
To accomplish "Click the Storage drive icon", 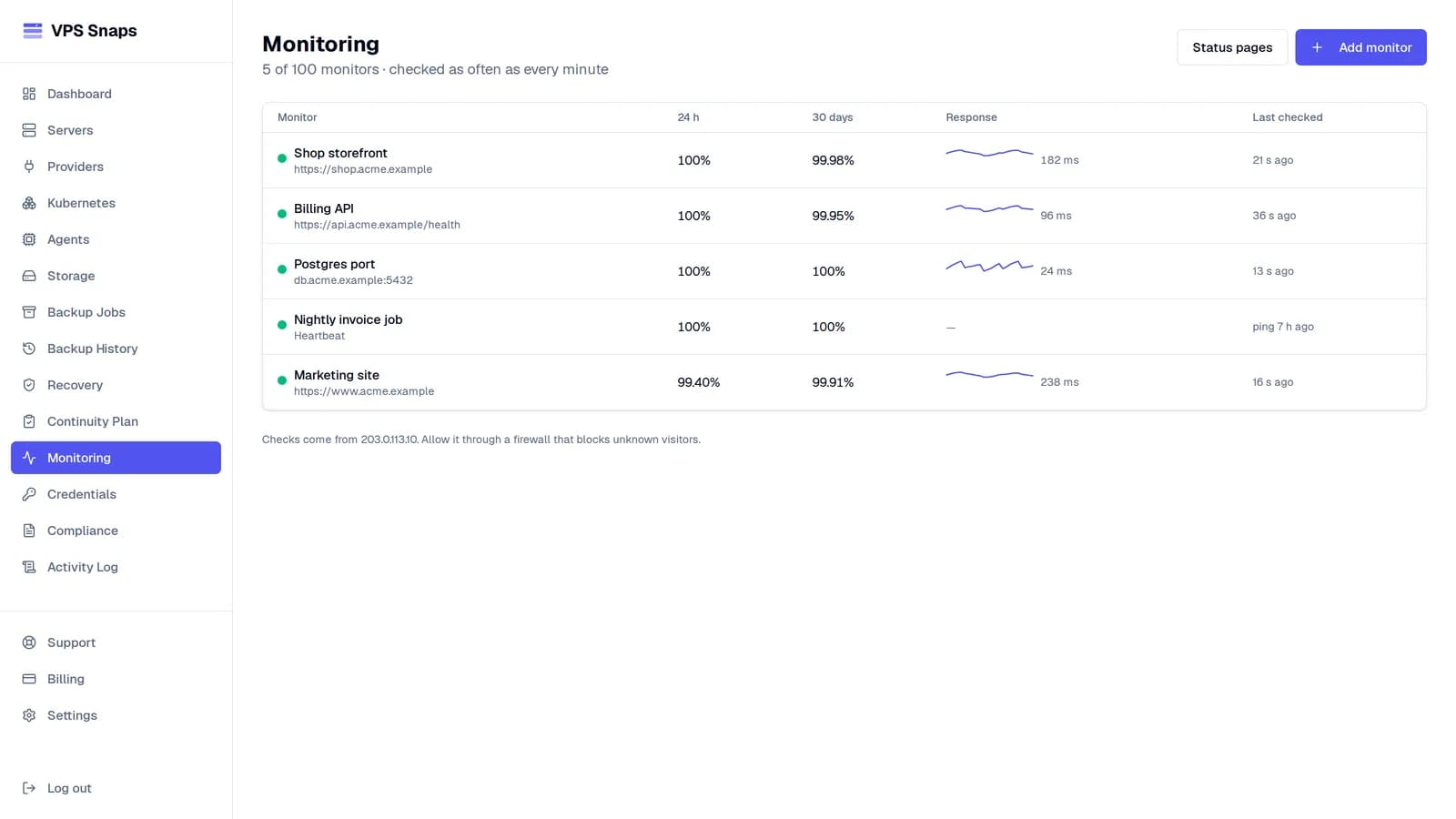I will coord(29,276).
